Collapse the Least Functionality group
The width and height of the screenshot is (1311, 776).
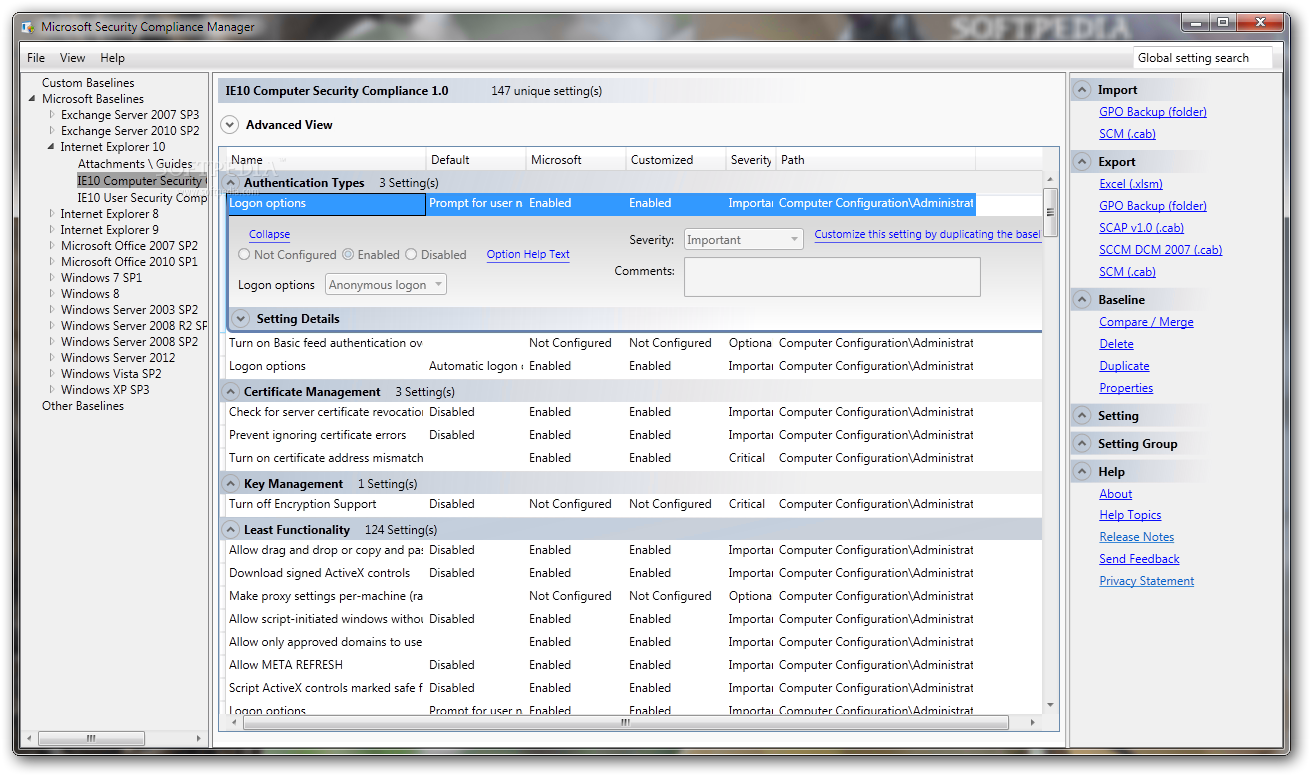tap(231, 530)
